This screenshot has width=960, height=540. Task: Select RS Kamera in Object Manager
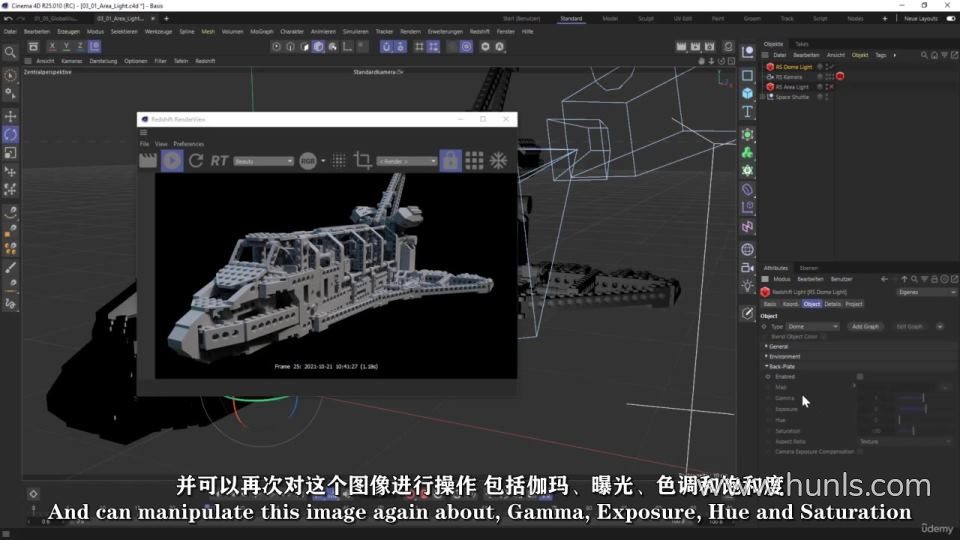point(789,77)
